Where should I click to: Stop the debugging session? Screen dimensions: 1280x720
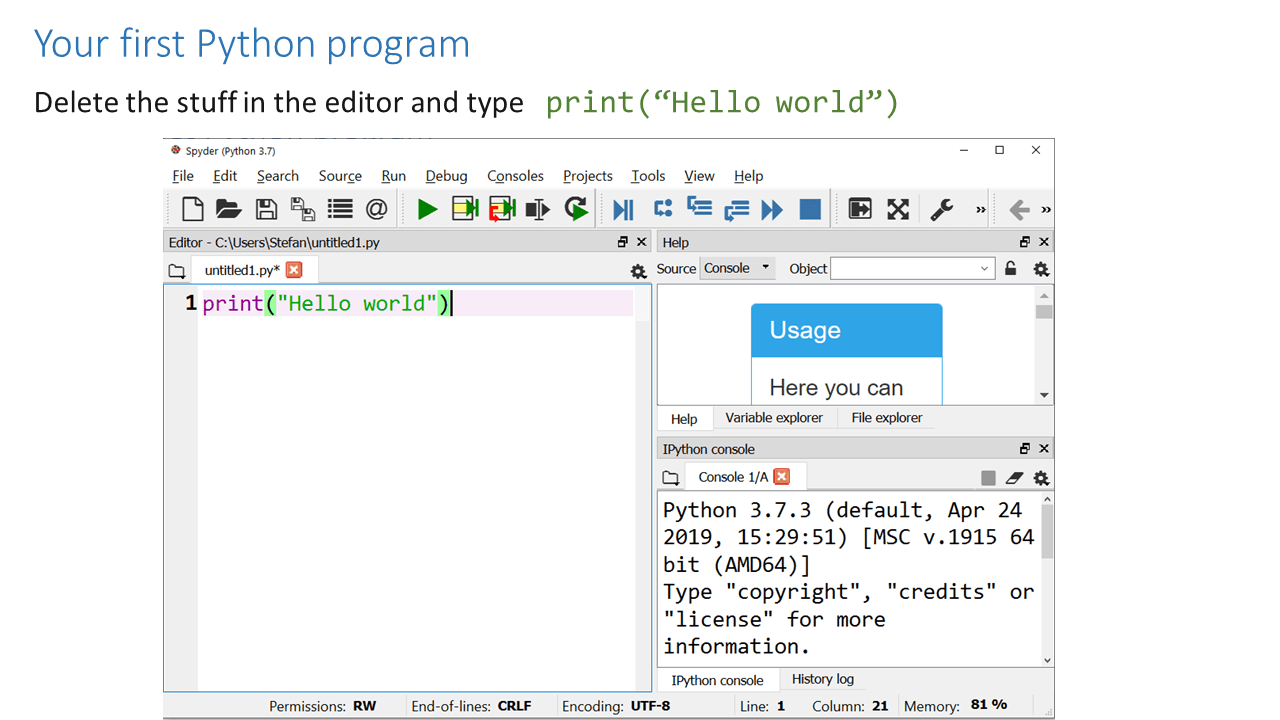[x=810, y=209]
